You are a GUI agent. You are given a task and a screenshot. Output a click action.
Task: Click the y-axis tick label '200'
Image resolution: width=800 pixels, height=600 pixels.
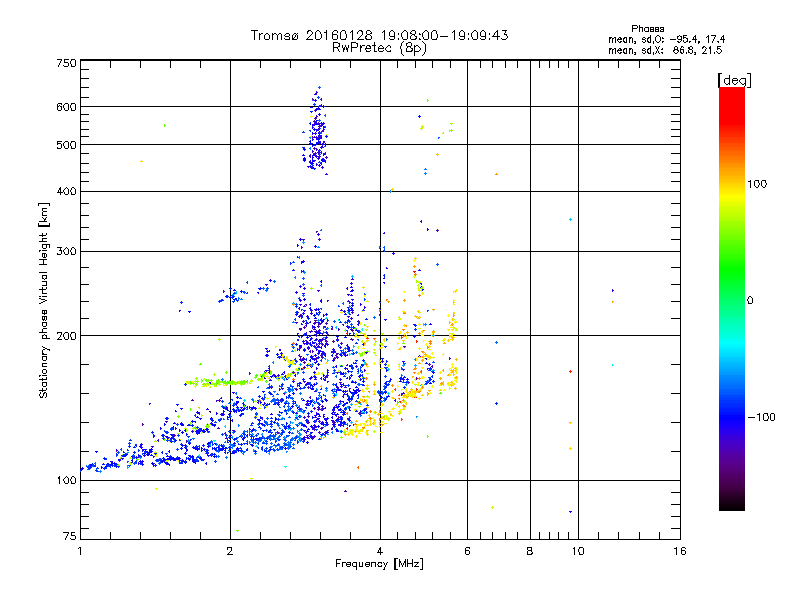pyautogui.click(x=66, y=336)
